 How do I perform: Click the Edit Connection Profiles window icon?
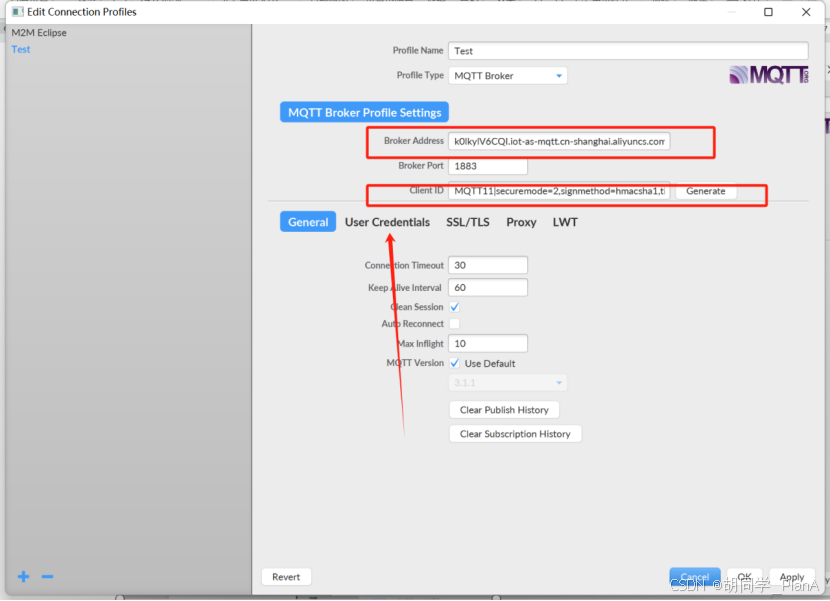point(17,12)
